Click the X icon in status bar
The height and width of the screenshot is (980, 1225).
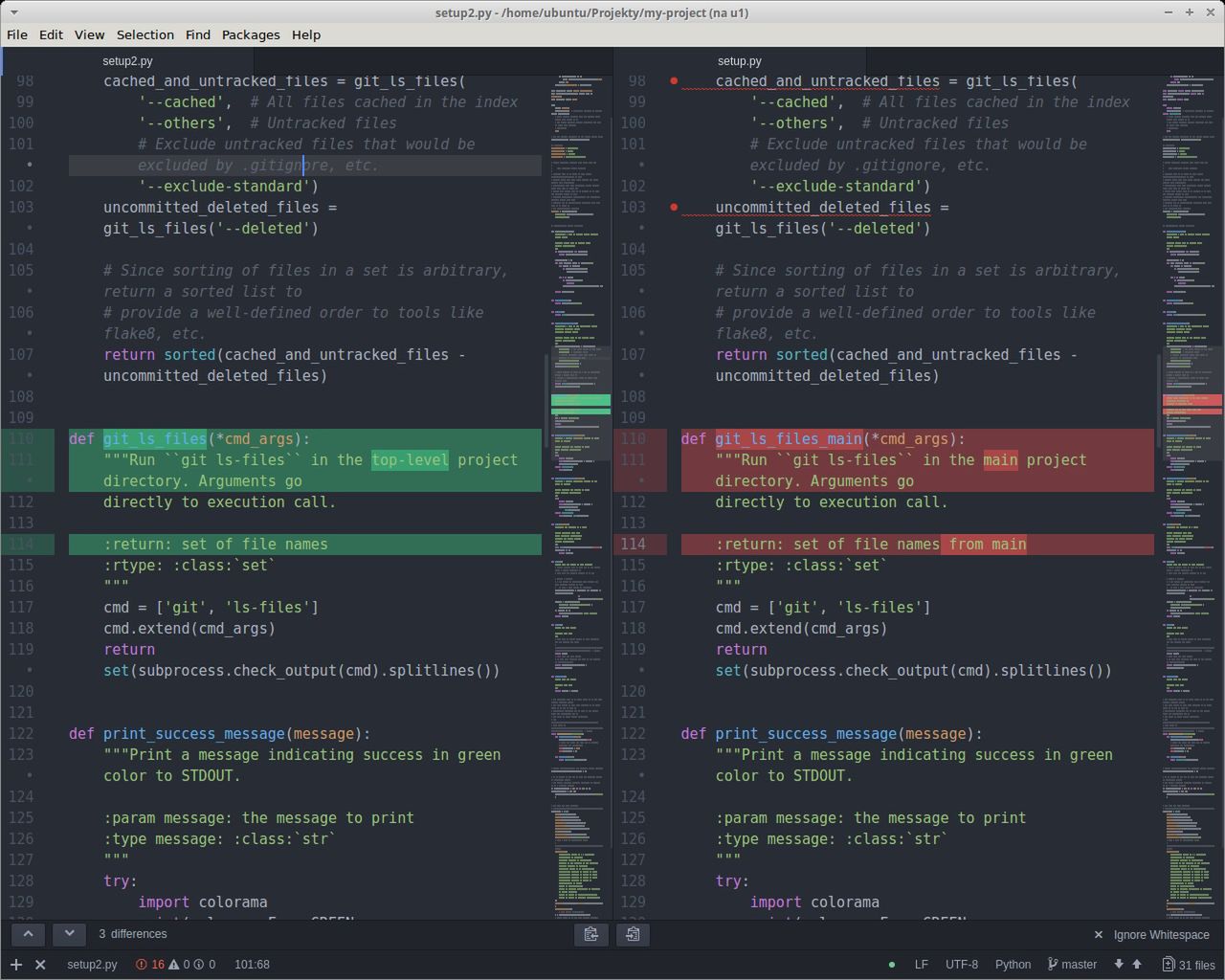[40, 965]
